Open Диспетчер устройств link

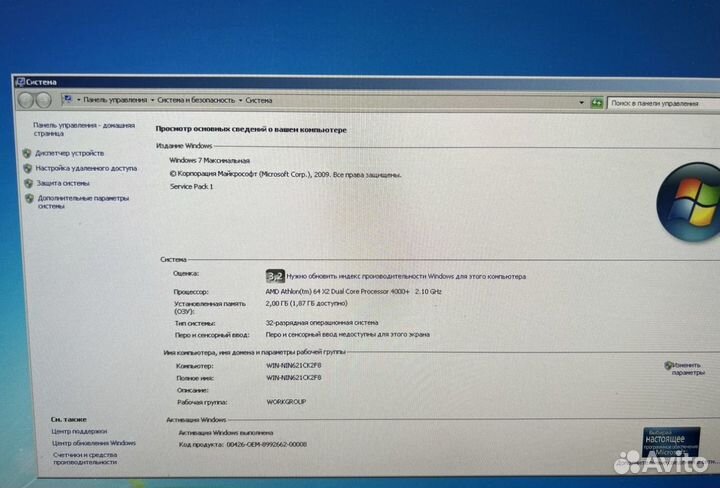(70, 153)
